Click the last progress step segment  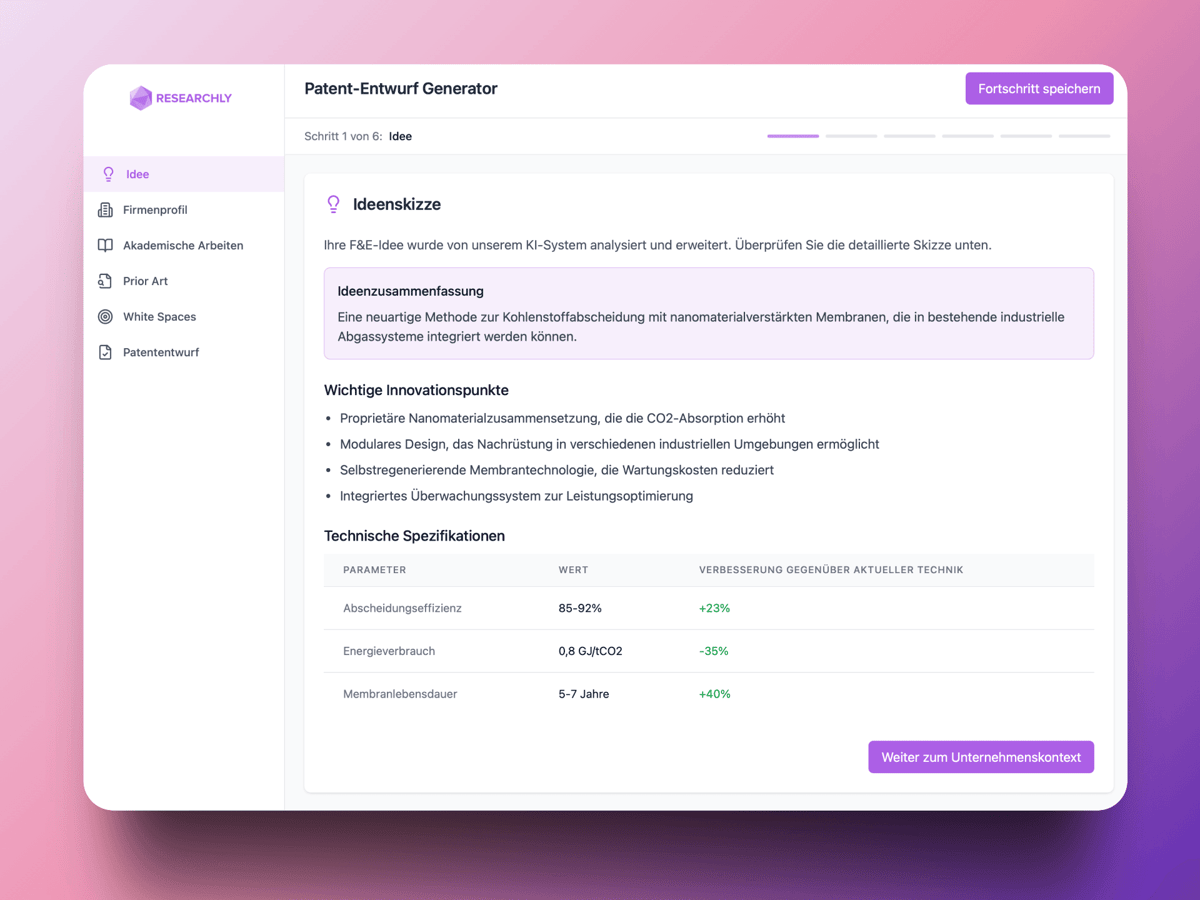tap(1084, 136)
